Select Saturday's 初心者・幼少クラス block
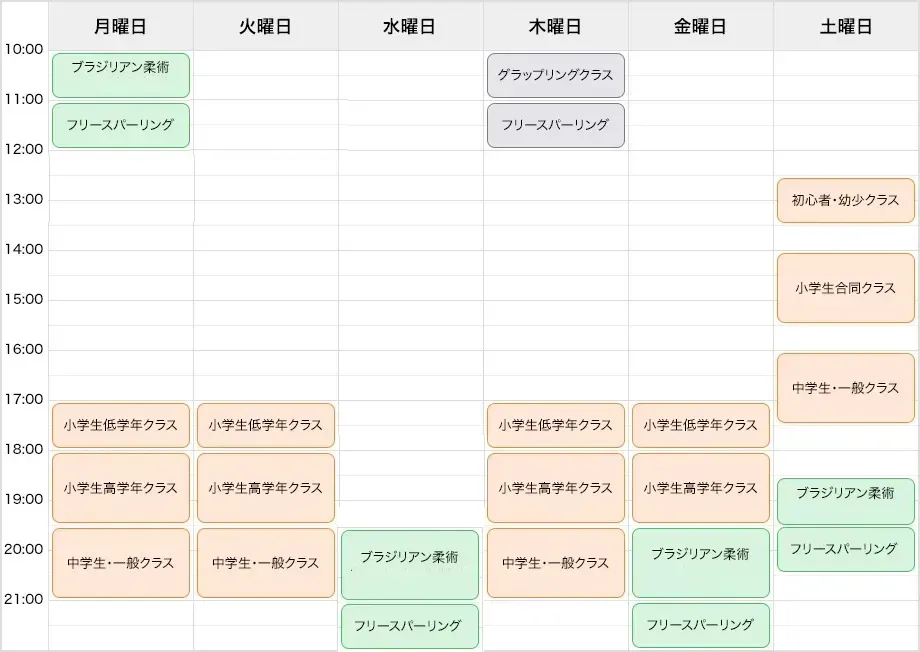This screenshot has width=920, height=652. [x=845, y=200]
